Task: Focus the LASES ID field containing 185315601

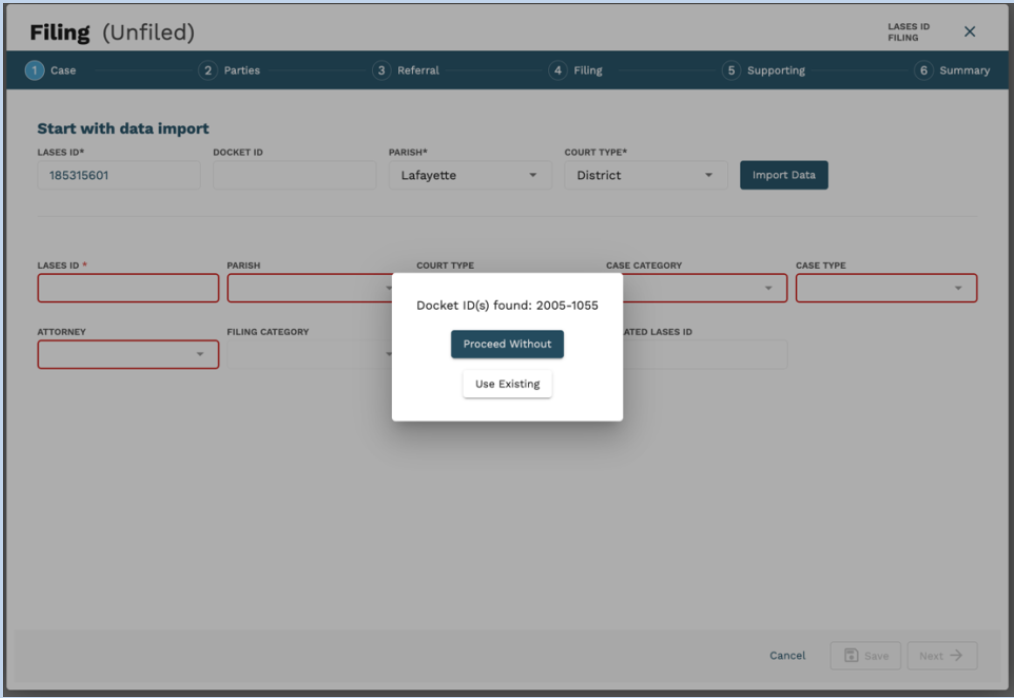Action: pos(118,176)
